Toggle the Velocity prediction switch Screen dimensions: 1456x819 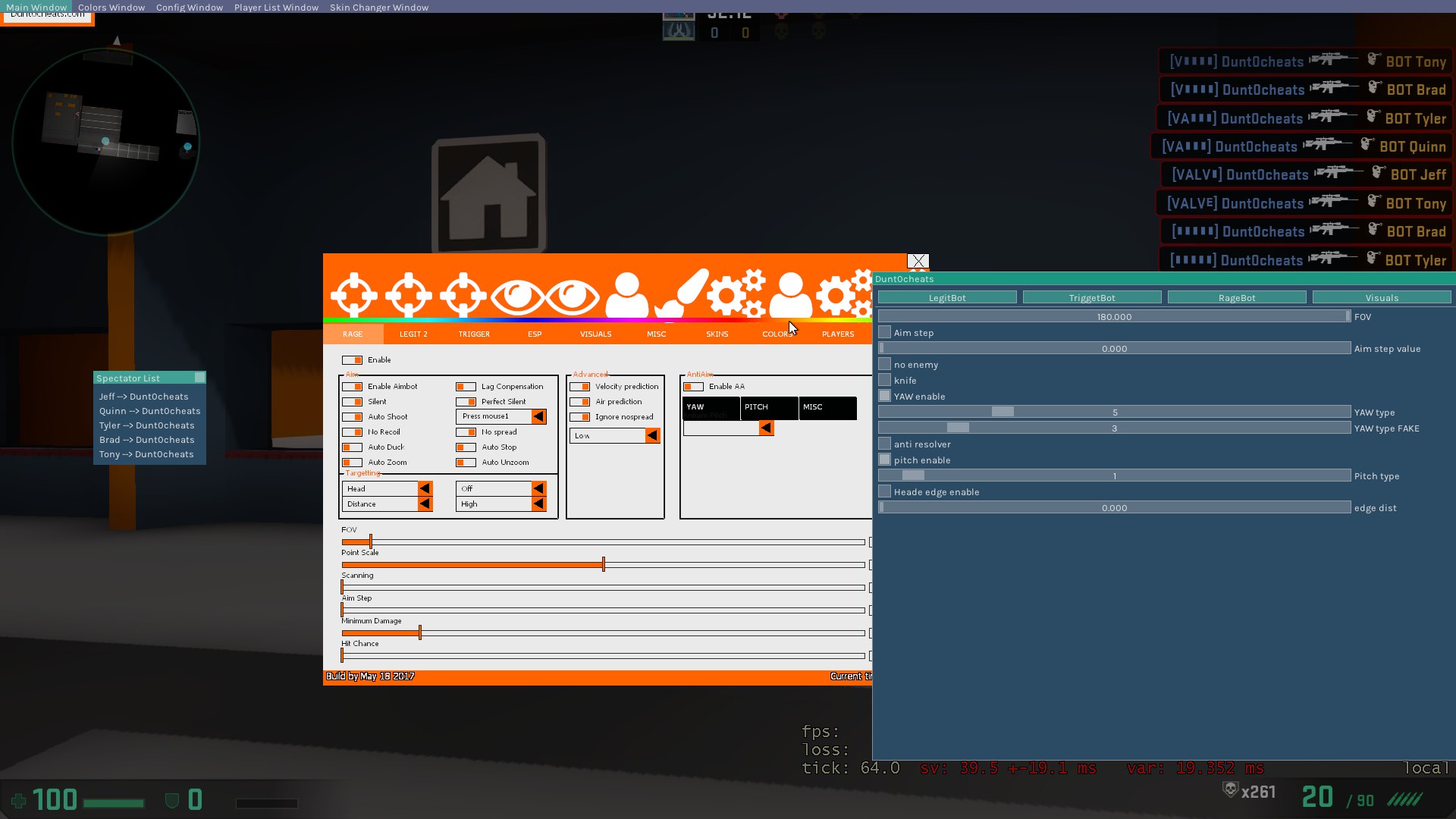pos(579,387)
